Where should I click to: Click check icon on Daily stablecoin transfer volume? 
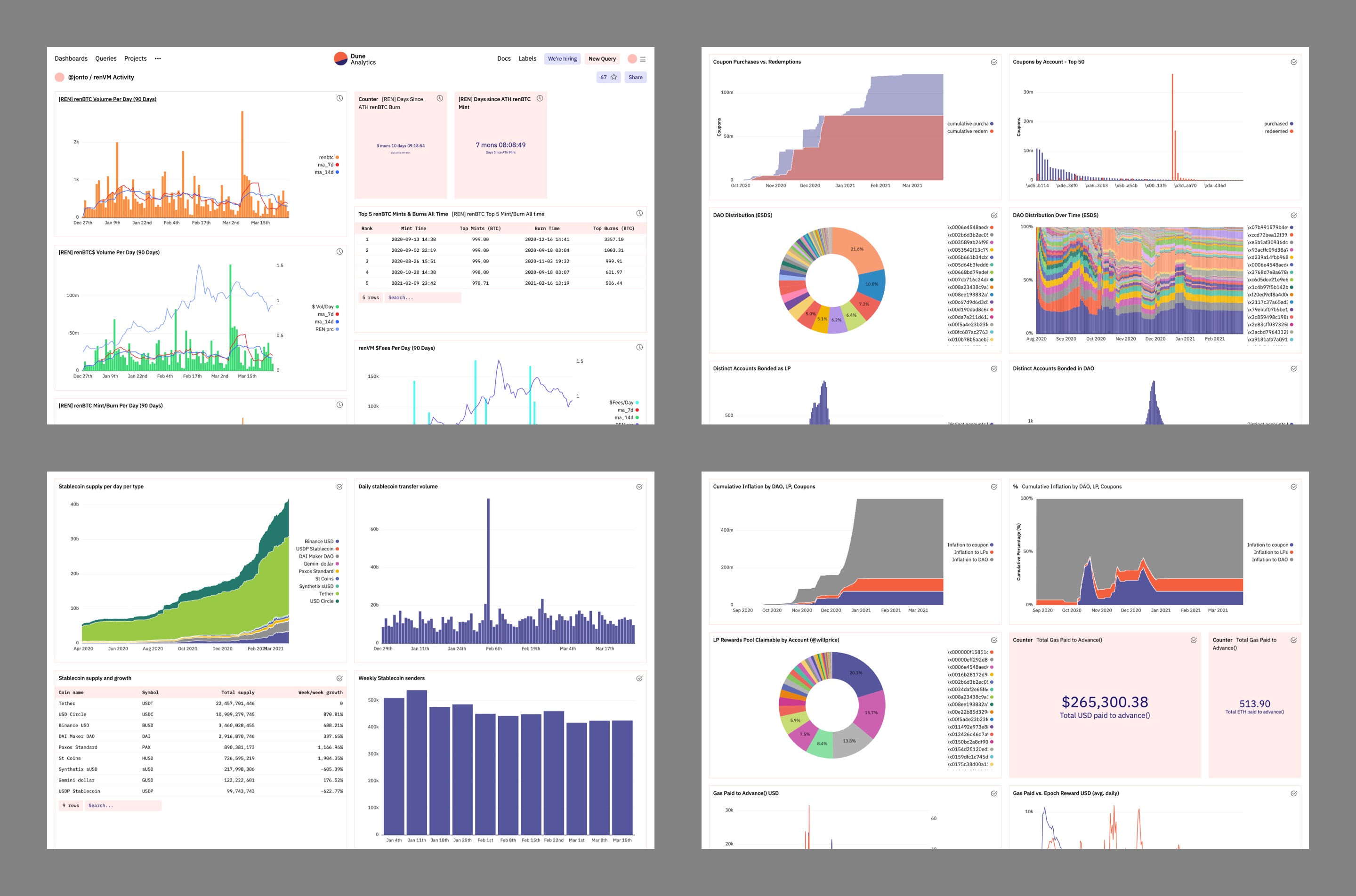pyautogui.click(x=639, y=487)
